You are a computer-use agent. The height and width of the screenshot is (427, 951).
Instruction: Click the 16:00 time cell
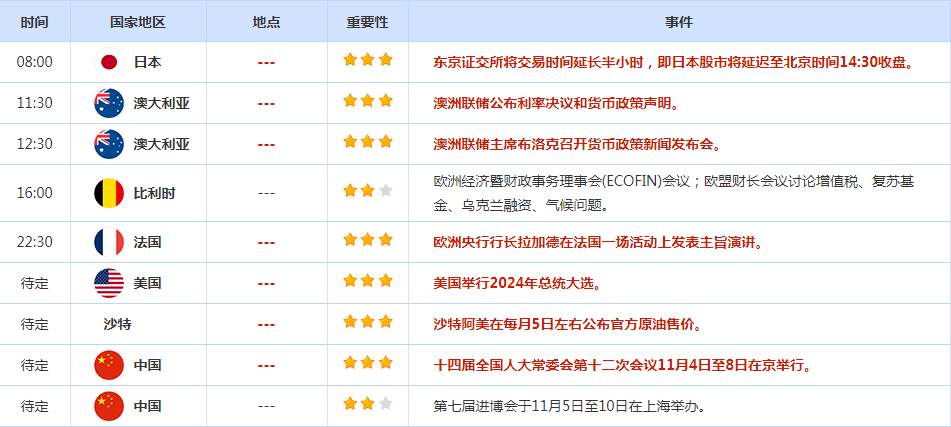(35, 193)
